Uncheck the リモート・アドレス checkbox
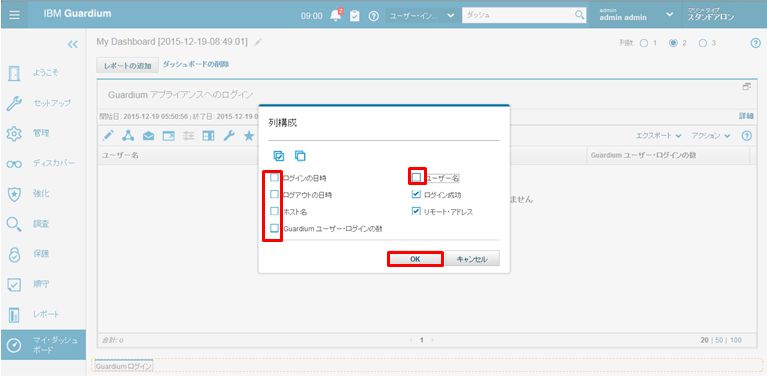Viewport: 767px width, 376px height. pos(416,211)
